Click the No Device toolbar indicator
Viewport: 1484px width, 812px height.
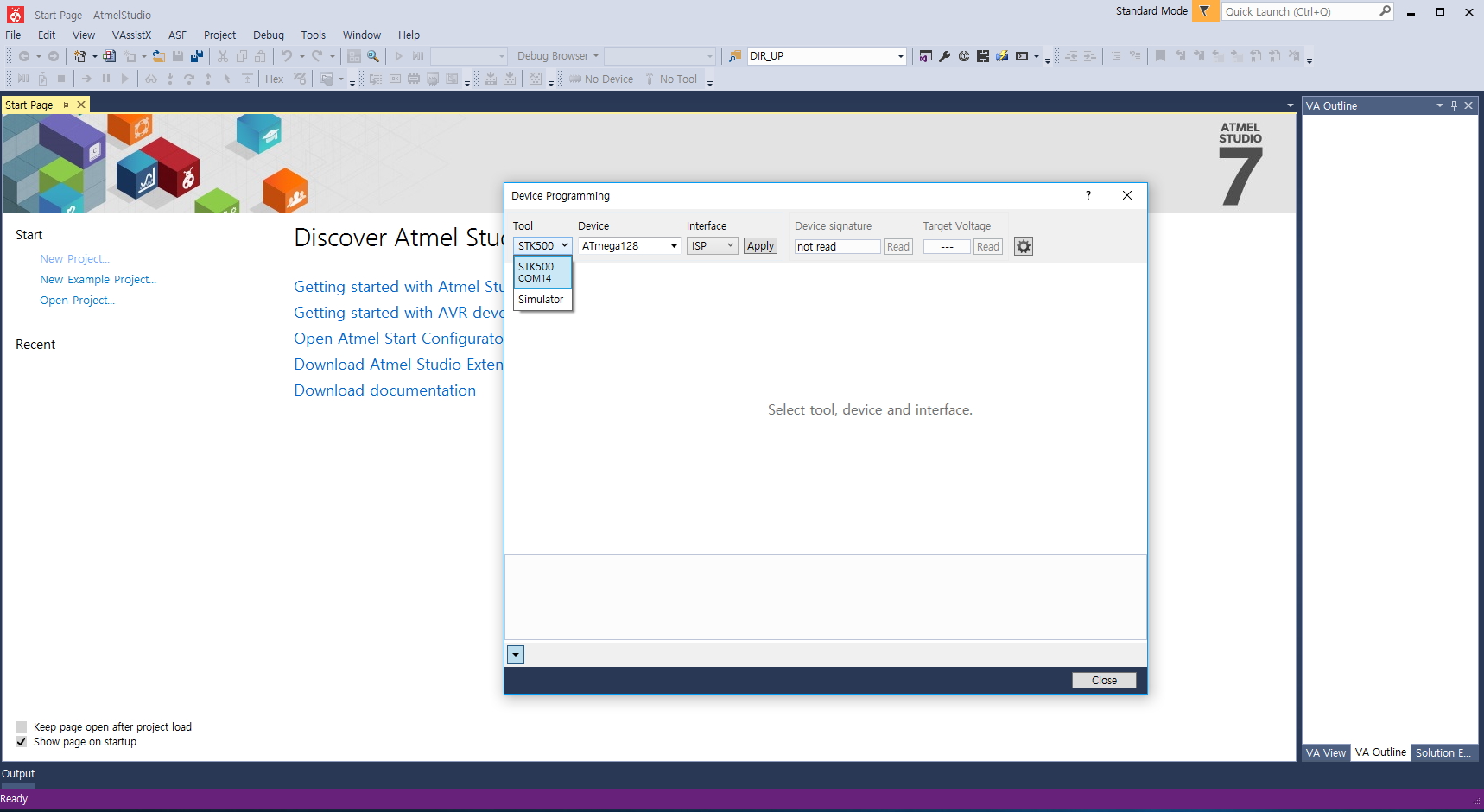coord(601,79)
